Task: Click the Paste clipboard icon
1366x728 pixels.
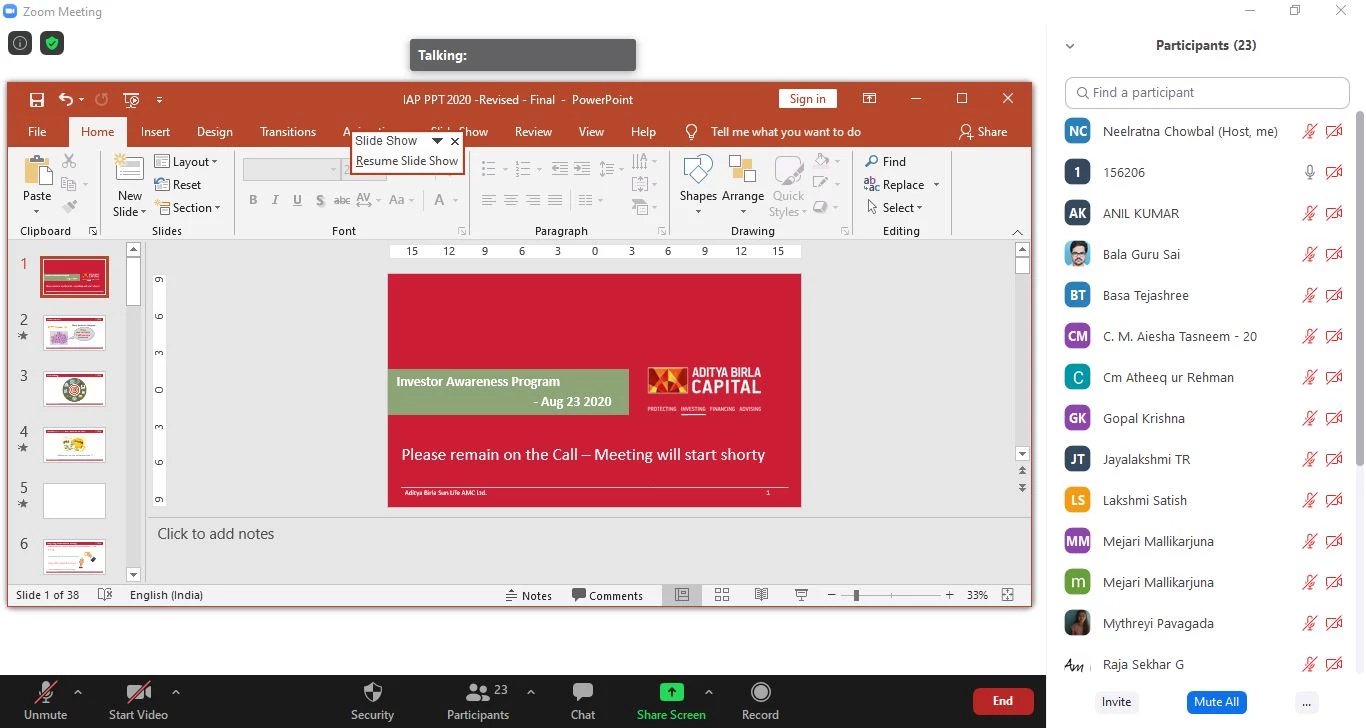Action: tap(37, 172)
